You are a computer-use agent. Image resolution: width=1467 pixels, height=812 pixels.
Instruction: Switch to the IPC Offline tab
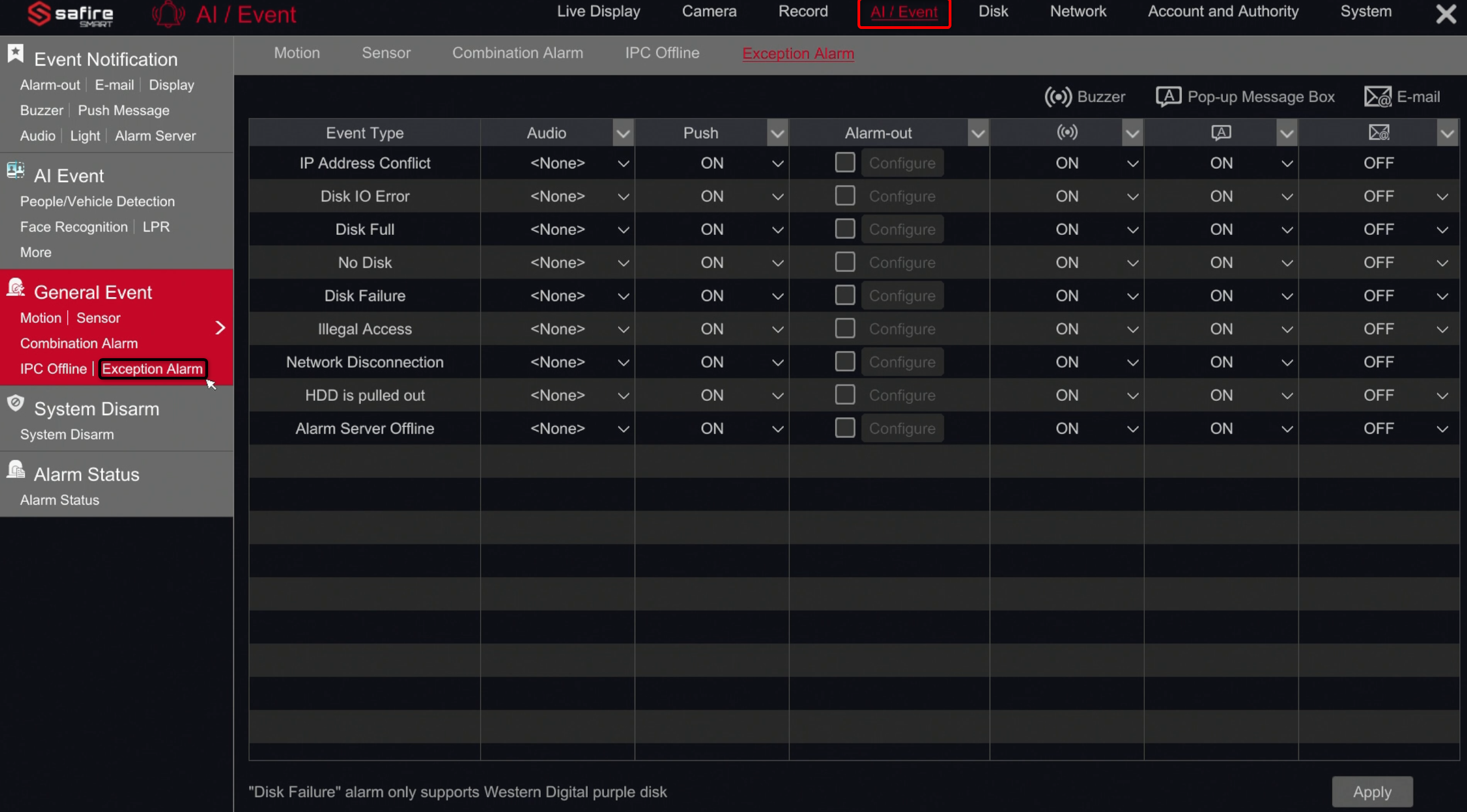pos(662,53)
